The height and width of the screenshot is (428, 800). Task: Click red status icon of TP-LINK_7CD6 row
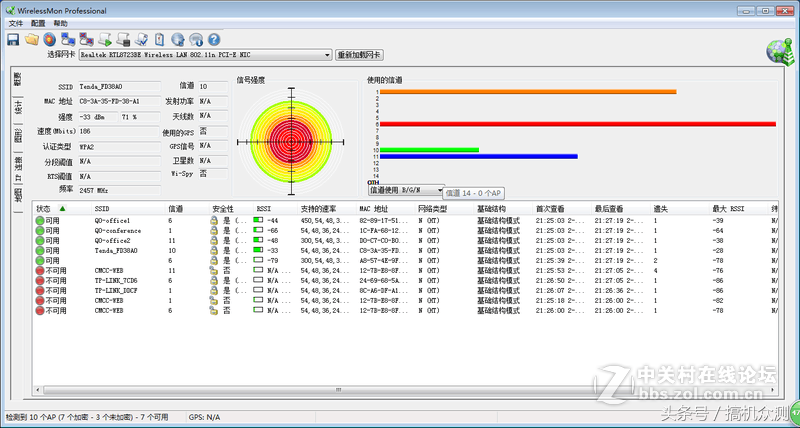(40, 281)
